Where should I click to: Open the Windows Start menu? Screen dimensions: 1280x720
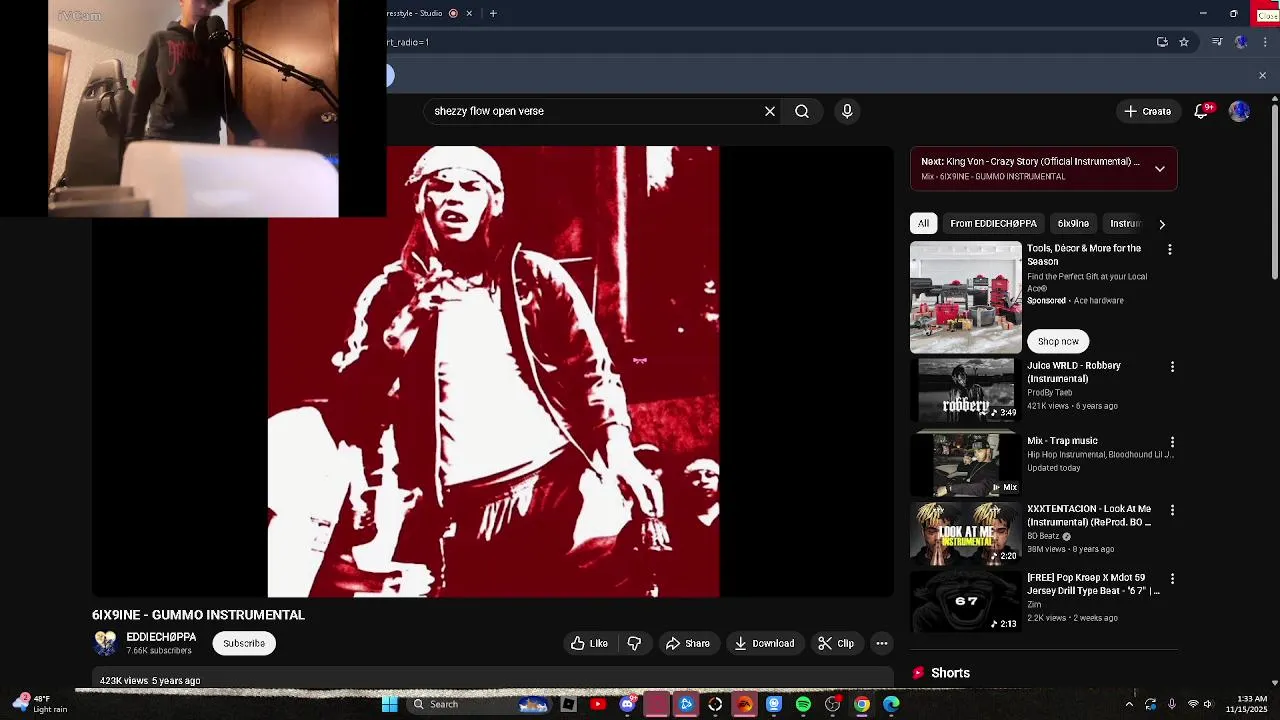[x=390, y=704]
